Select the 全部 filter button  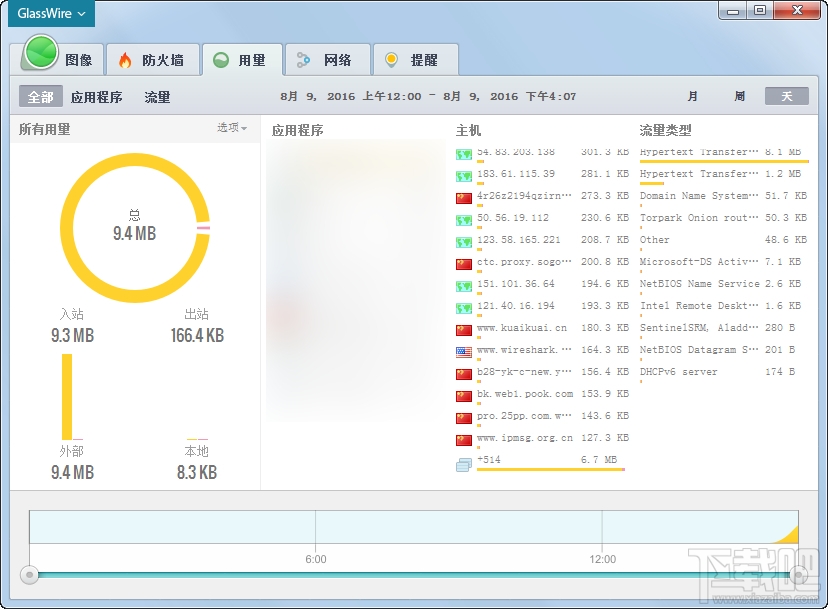click(x=41, y=97)
